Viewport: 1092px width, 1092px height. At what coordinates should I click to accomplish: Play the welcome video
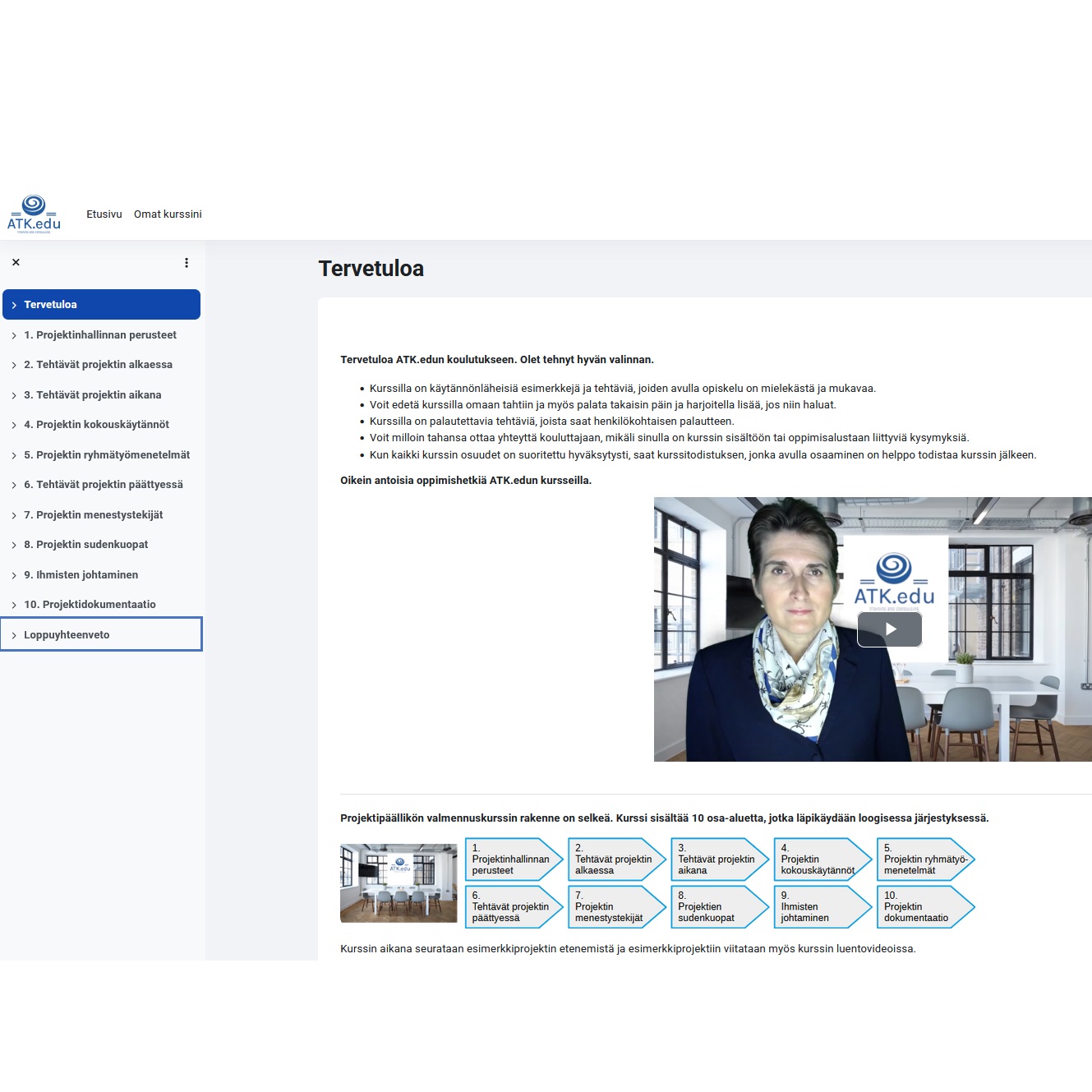point(889,629)
